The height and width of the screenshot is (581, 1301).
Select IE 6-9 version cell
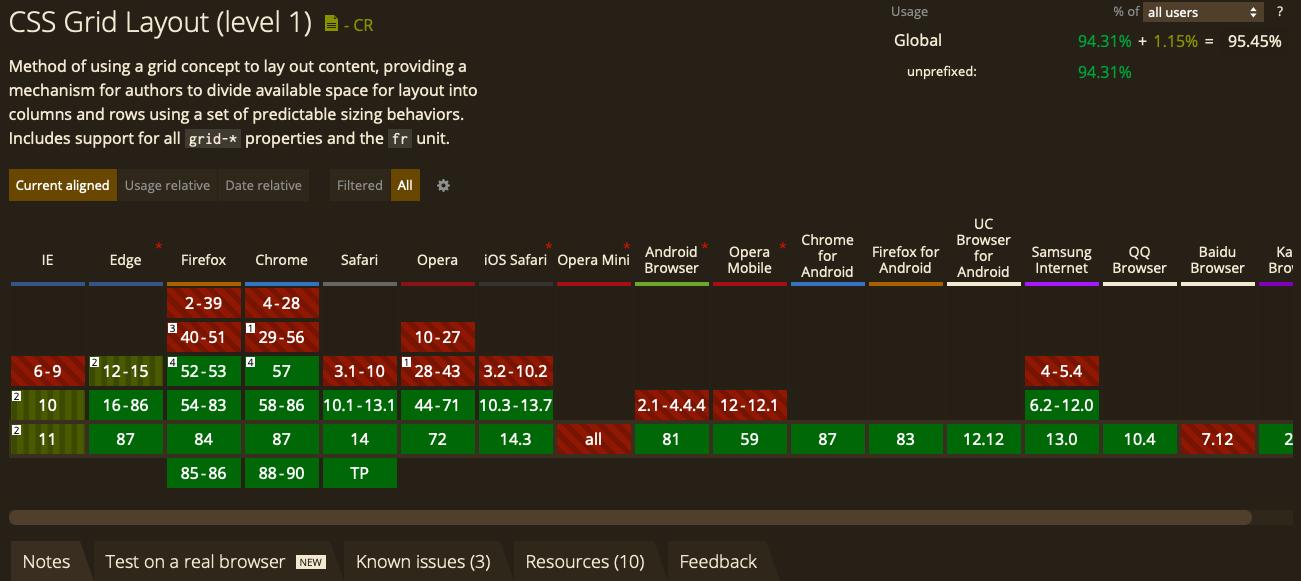[x=48, y=372]
